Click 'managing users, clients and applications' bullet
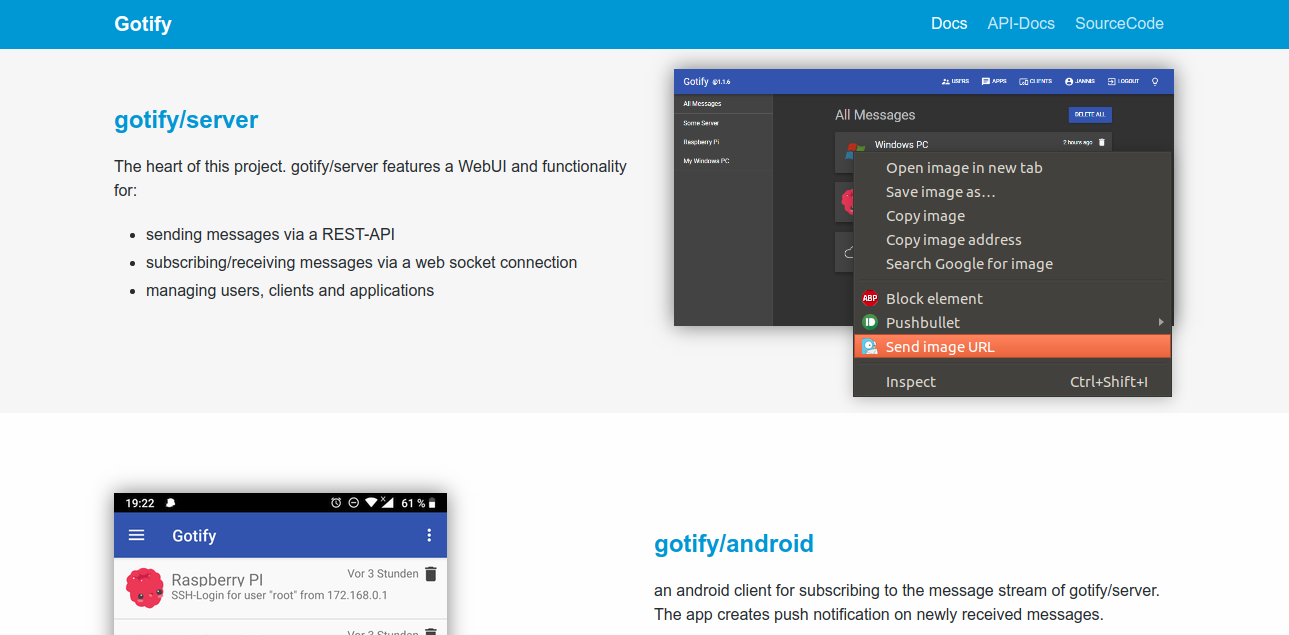Image resolution: width=1289 pixels, height=635 pixels. pyautogui.click(x=290, y=290)
